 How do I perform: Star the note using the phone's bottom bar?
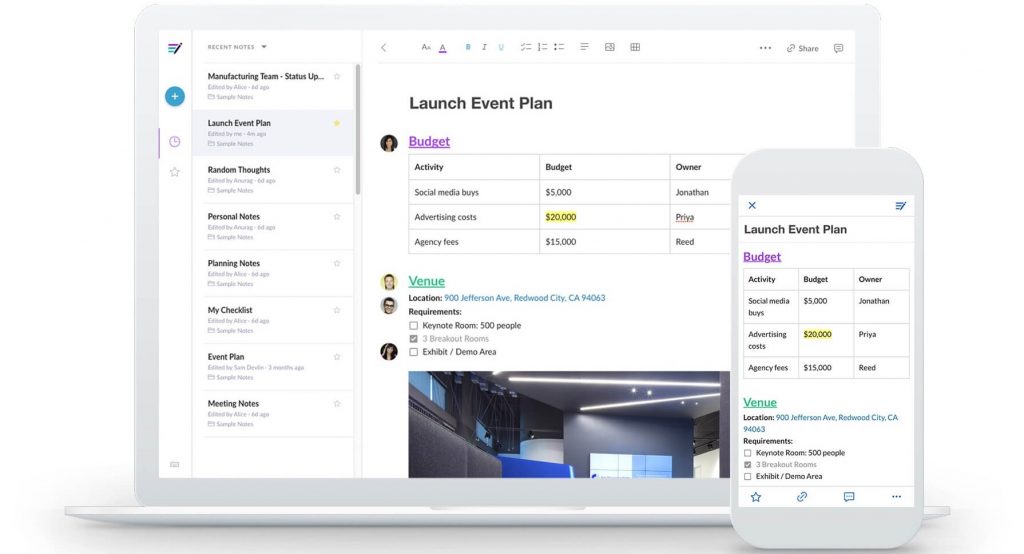click(x=756, y=497)
